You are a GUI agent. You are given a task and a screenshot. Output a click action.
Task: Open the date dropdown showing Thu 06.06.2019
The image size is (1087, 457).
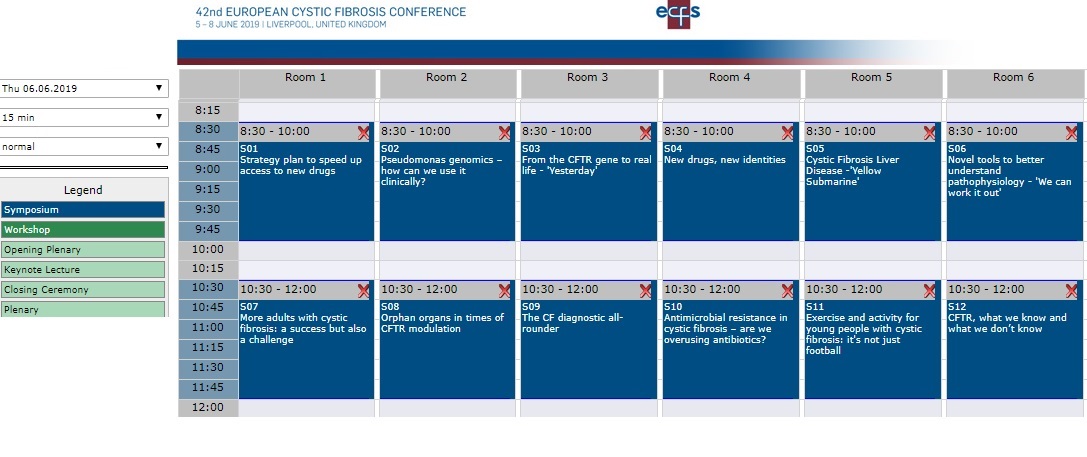click(84, 88)
